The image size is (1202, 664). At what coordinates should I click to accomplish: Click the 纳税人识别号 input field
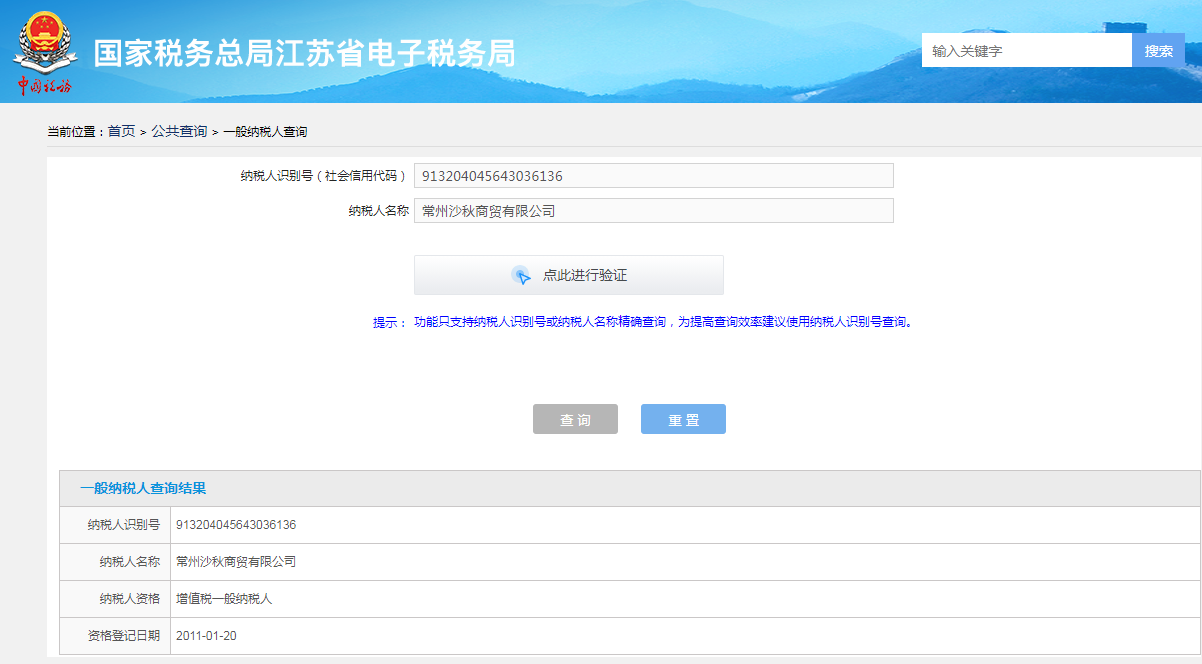click(653, 176)
